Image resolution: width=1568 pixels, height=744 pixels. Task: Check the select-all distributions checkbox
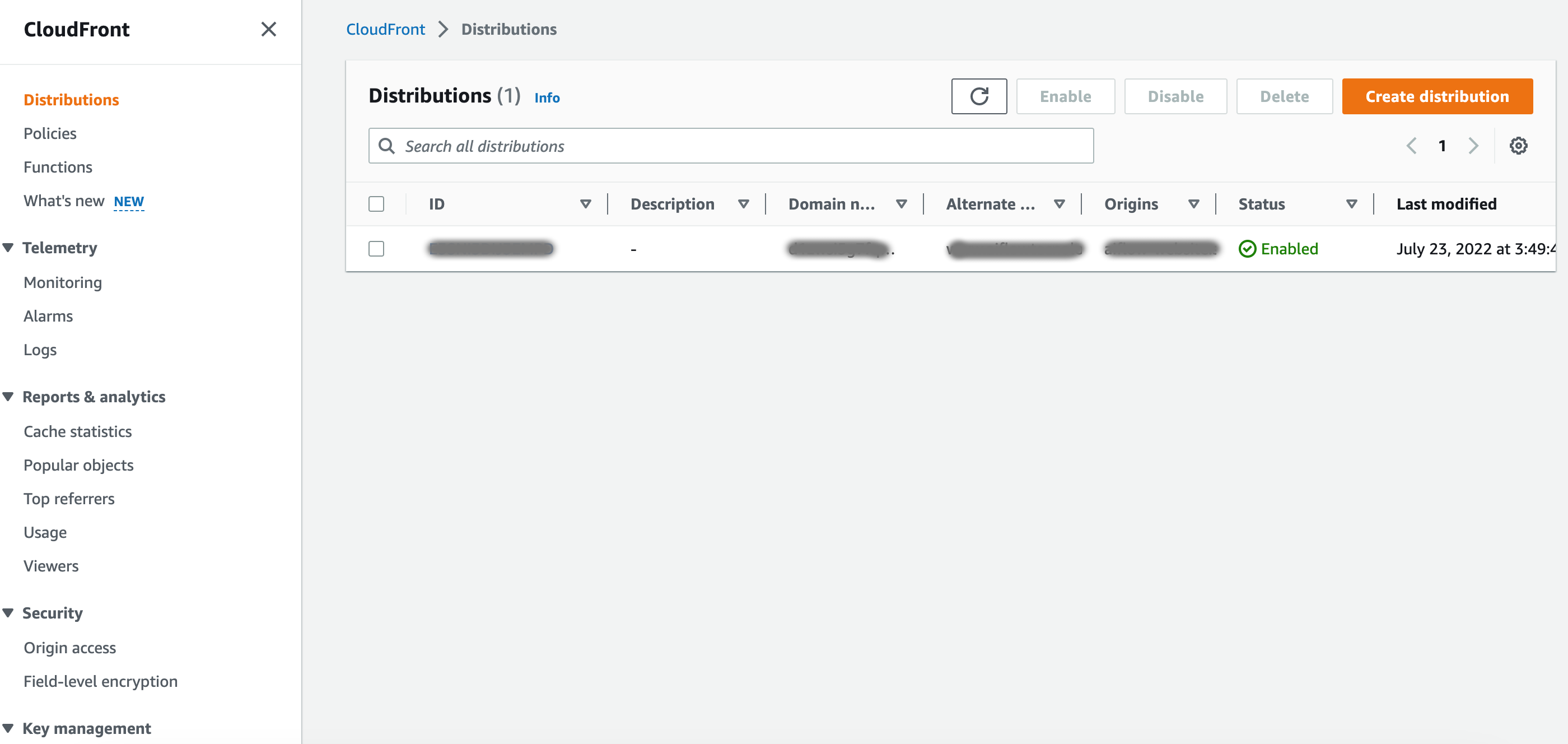pos(376,204)
